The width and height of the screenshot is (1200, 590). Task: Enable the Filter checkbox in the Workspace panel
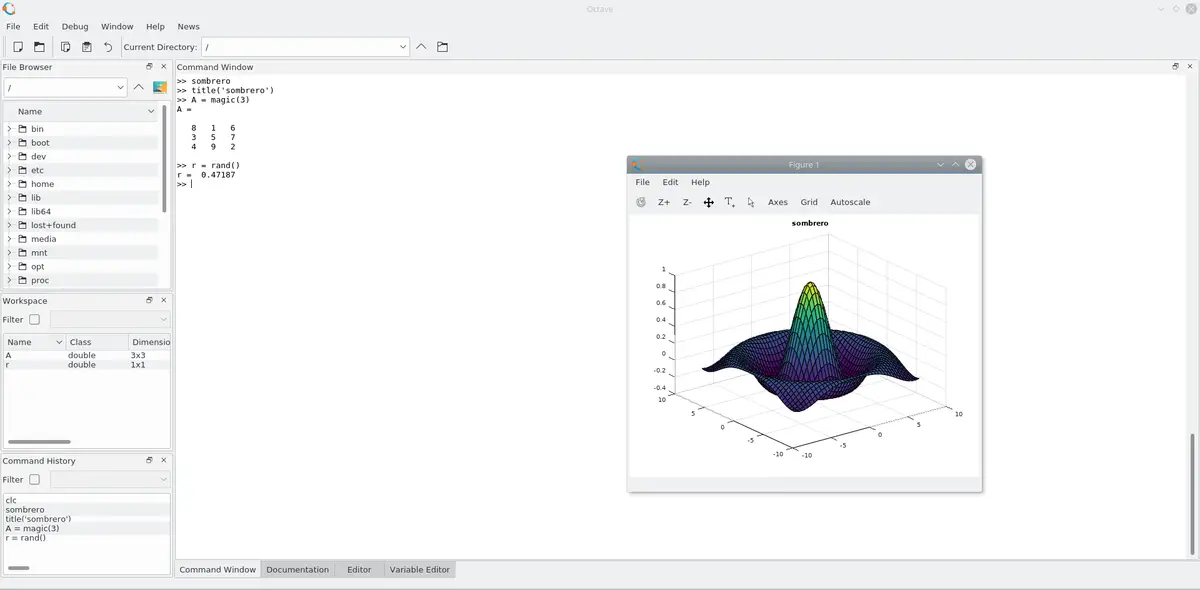click(x=36, y=319)
